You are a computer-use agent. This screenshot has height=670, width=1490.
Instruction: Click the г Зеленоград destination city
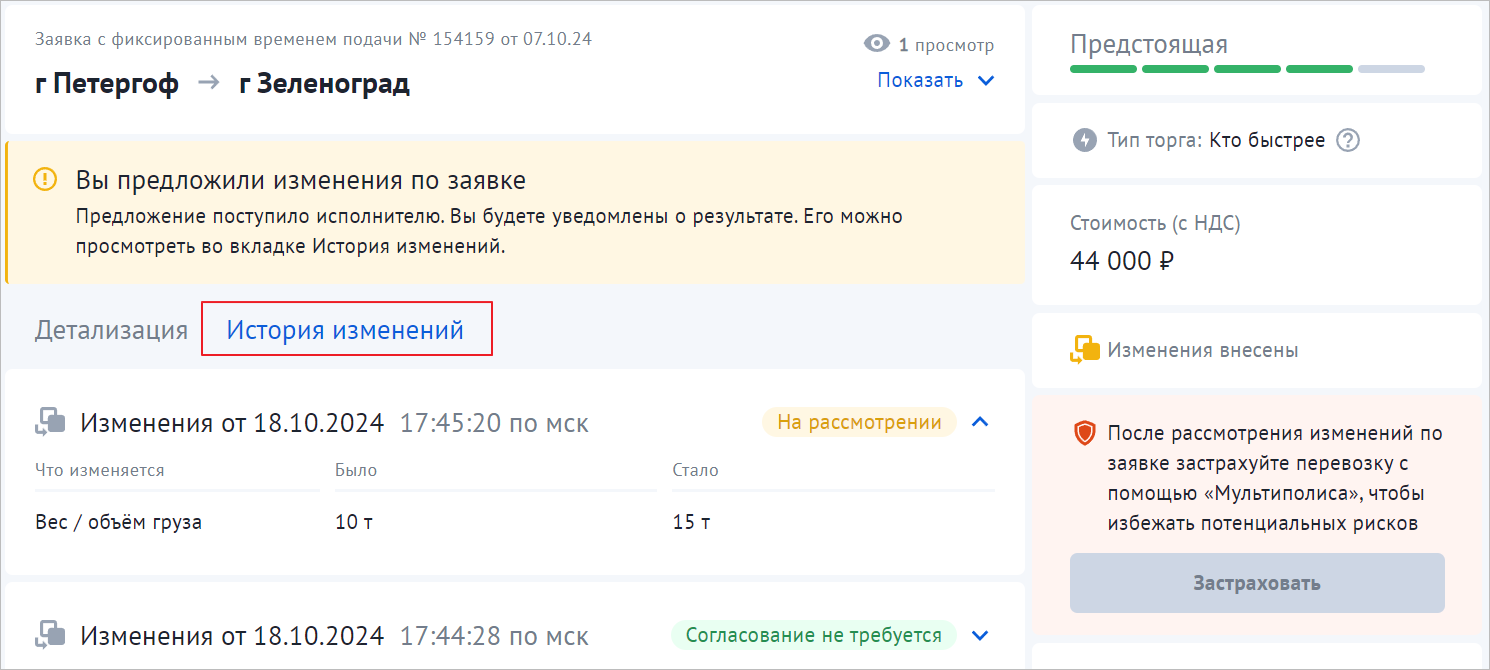coord(325,83)
